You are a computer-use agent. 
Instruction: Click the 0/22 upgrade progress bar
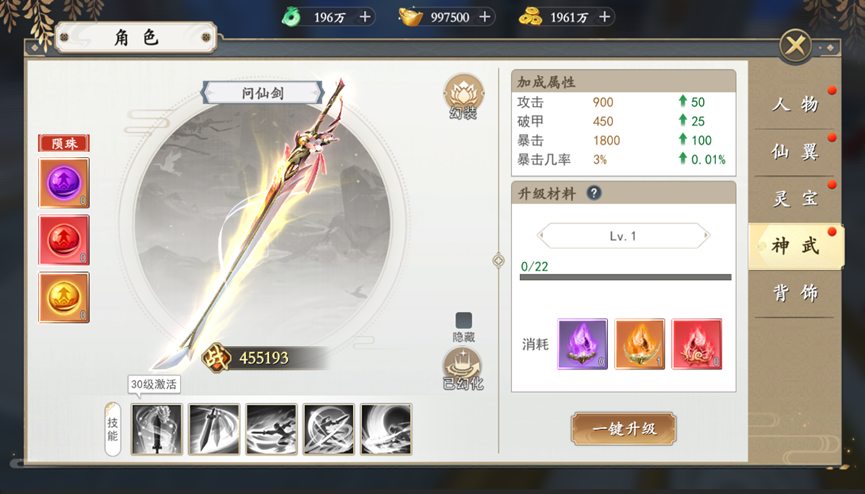click(626, 277)
